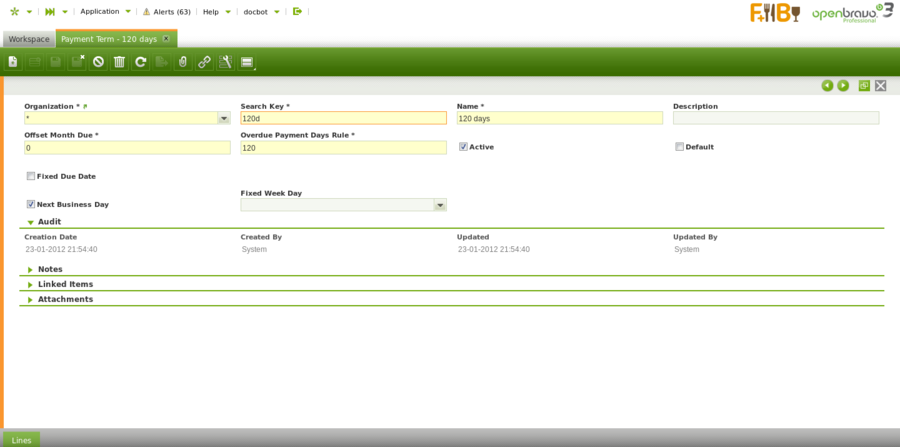Image resolution: width=900 pixels, height=447 pixels.
Task: Go to the previous record arrow
Action: [x=827, y=86]
